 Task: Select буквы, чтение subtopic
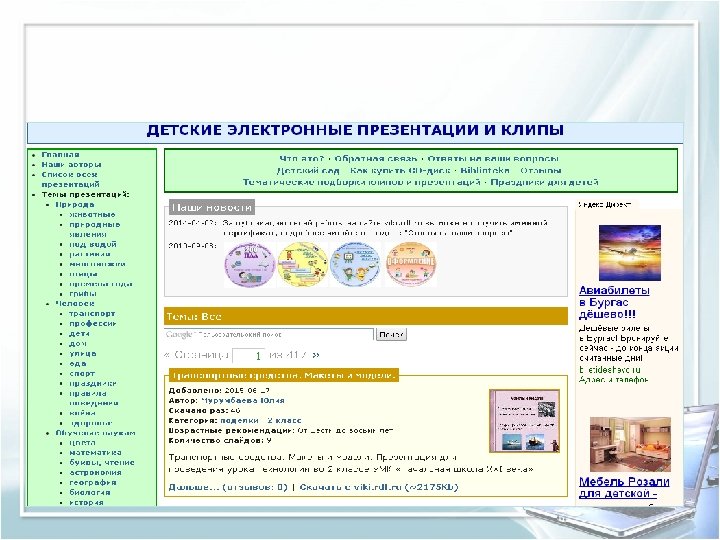(102, 463)
